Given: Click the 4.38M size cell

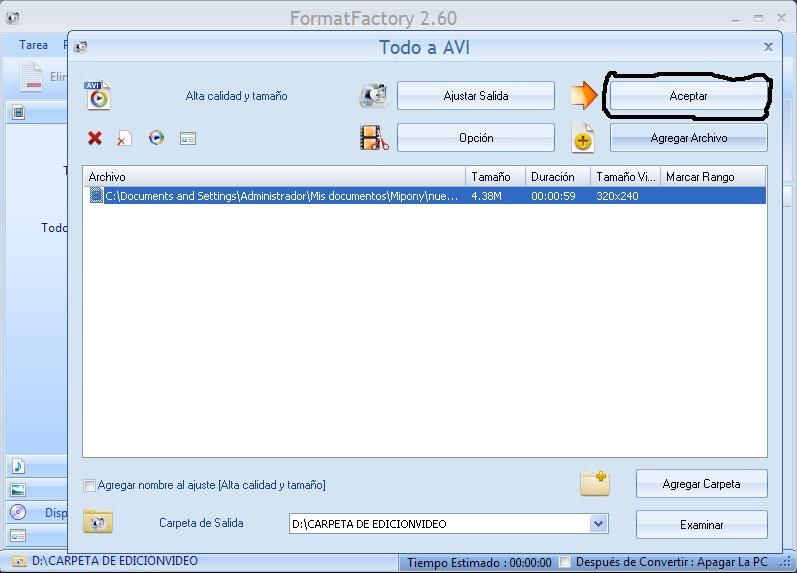Looking at the screenshot, I should tap(486, 196).
